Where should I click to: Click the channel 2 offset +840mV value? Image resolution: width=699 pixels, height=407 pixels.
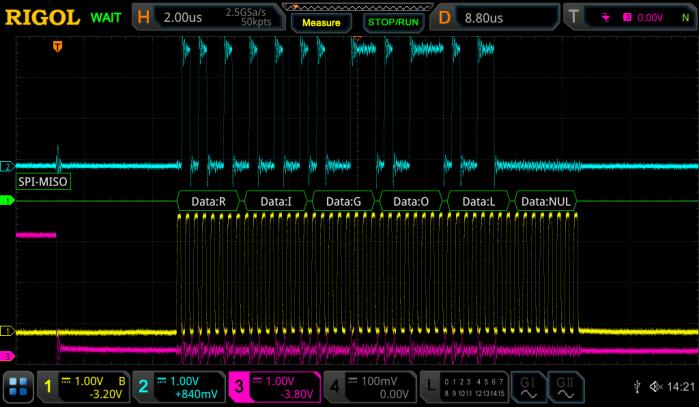click(x=196, y=394)
